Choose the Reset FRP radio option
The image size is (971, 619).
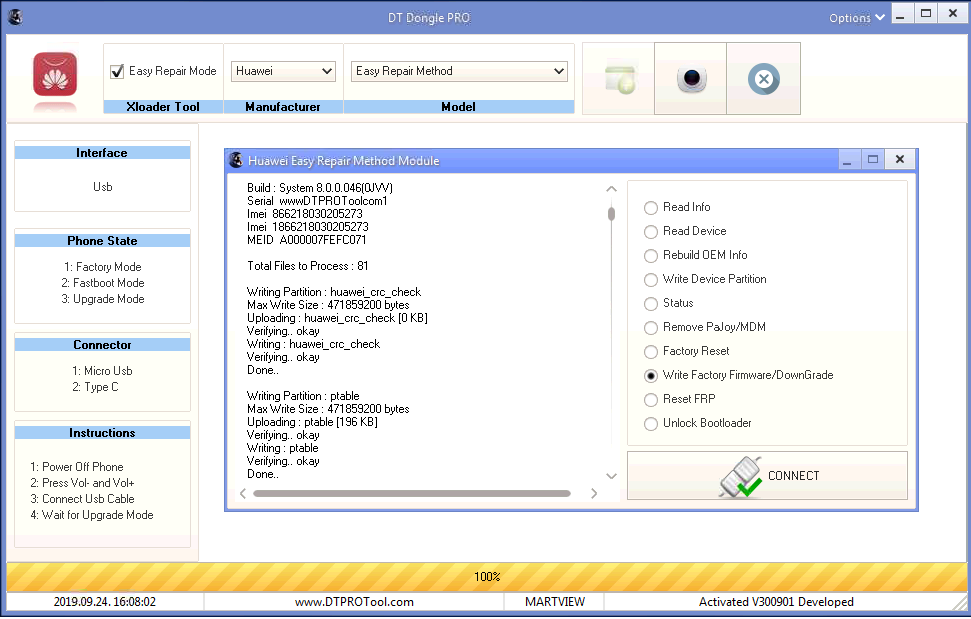[x=652, y=399]
